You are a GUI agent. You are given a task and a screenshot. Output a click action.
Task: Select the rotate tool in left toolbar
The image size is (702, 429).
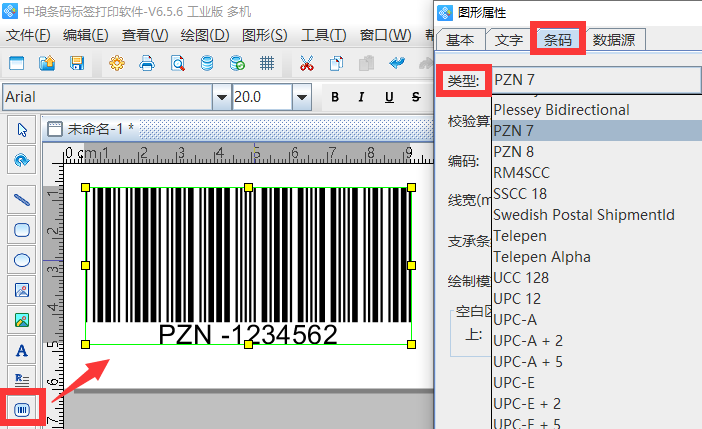(x=21, y=160)
